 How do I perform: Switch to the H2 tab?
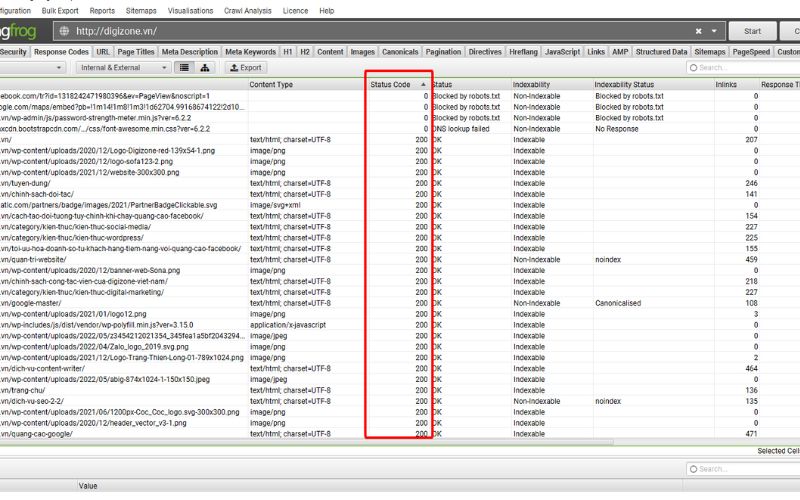click(x=305, y=52)
